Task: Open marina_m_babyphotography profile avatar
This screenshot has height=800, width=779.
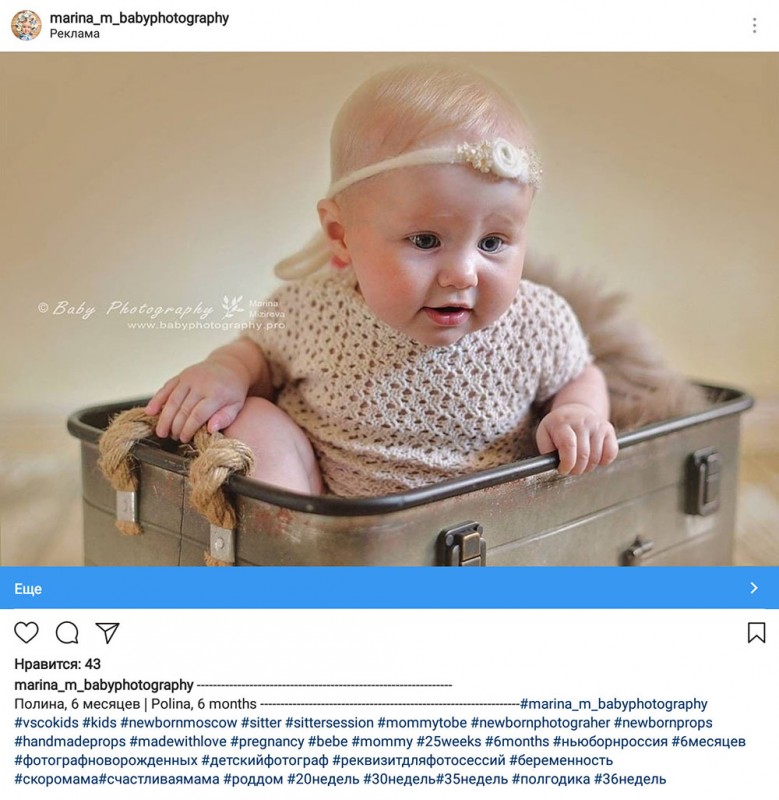Action: [x=26, y=25]
